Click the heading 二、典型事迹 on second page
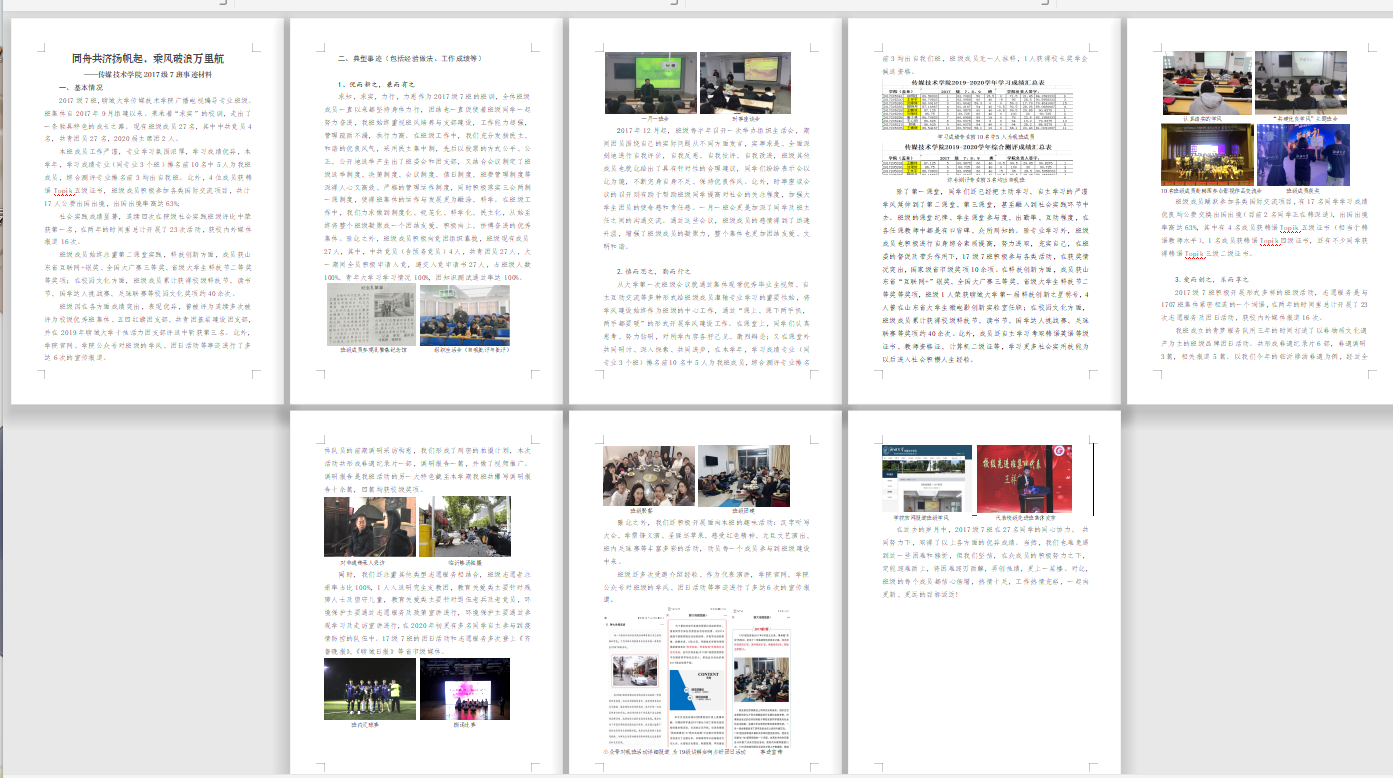 [405, 59]
